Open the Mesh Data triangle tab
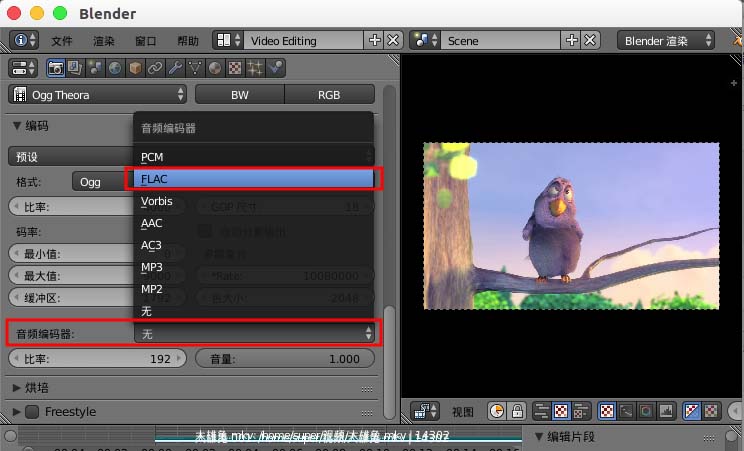This screenshot has height=451, width=744. [195, 68]
